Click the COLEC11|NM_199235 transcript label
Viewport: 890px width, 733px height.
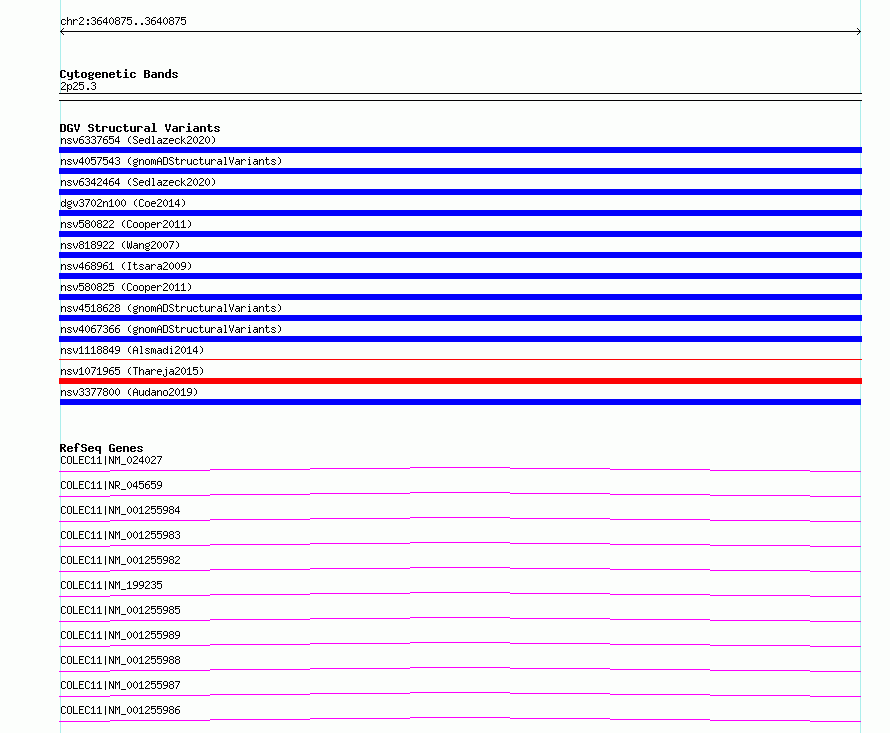[111, 585]
